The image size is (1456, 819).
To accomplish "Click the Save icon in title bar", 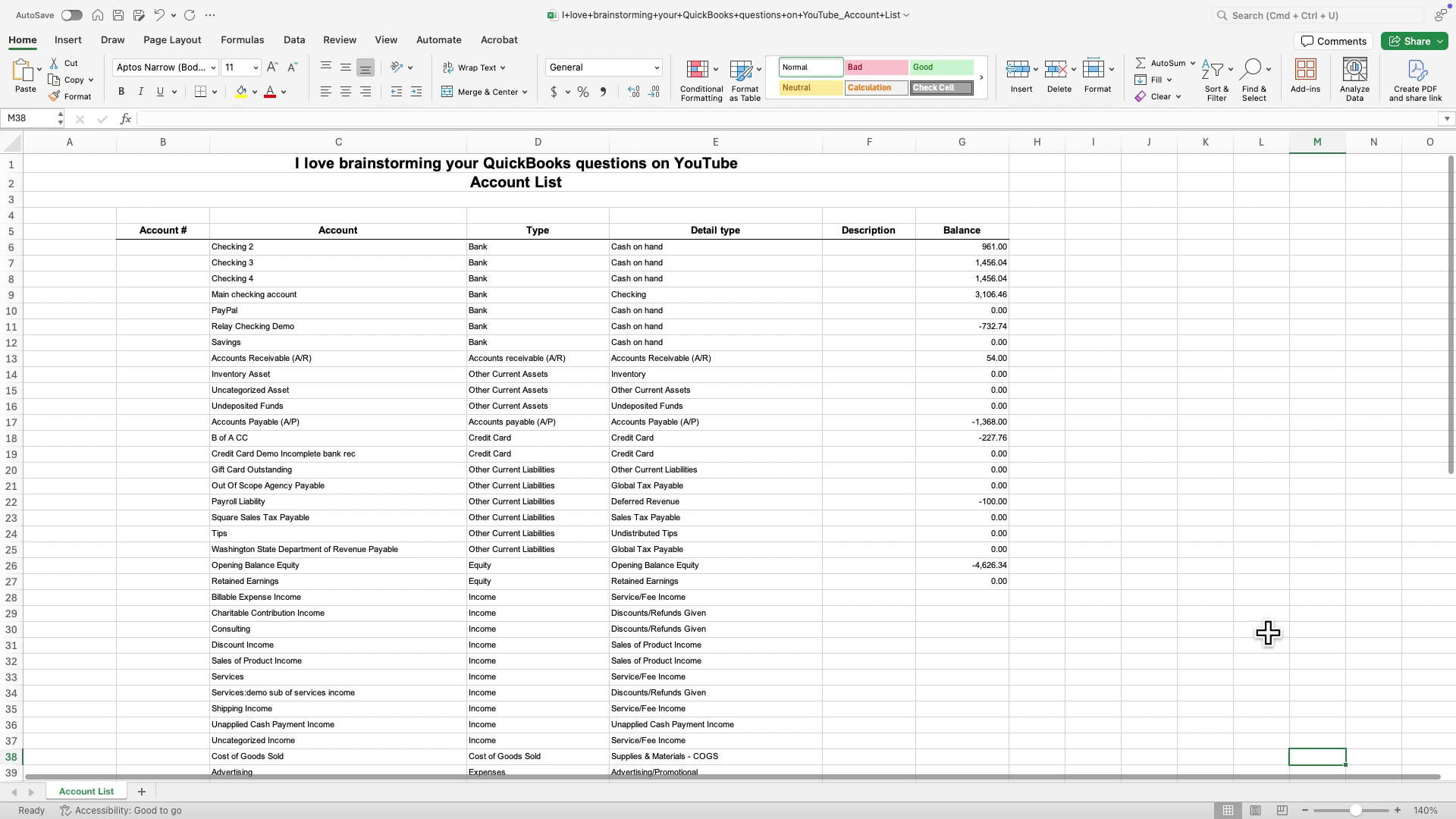I will point(118,15).
